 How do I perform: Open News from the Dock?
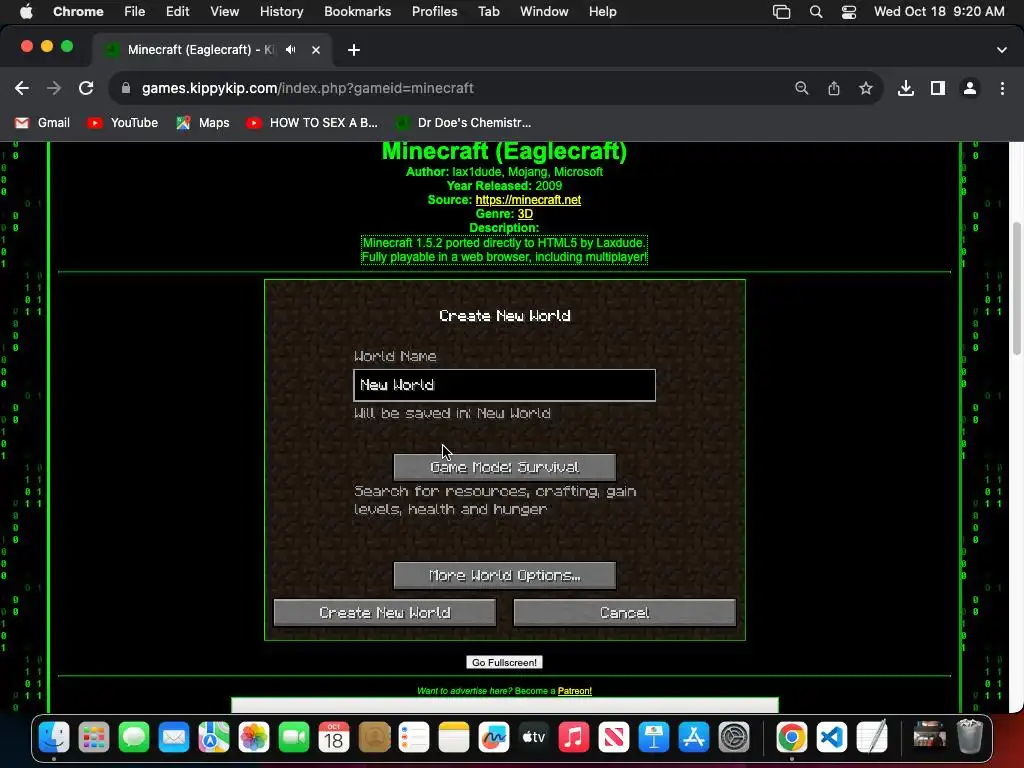(x=614, y=737)
